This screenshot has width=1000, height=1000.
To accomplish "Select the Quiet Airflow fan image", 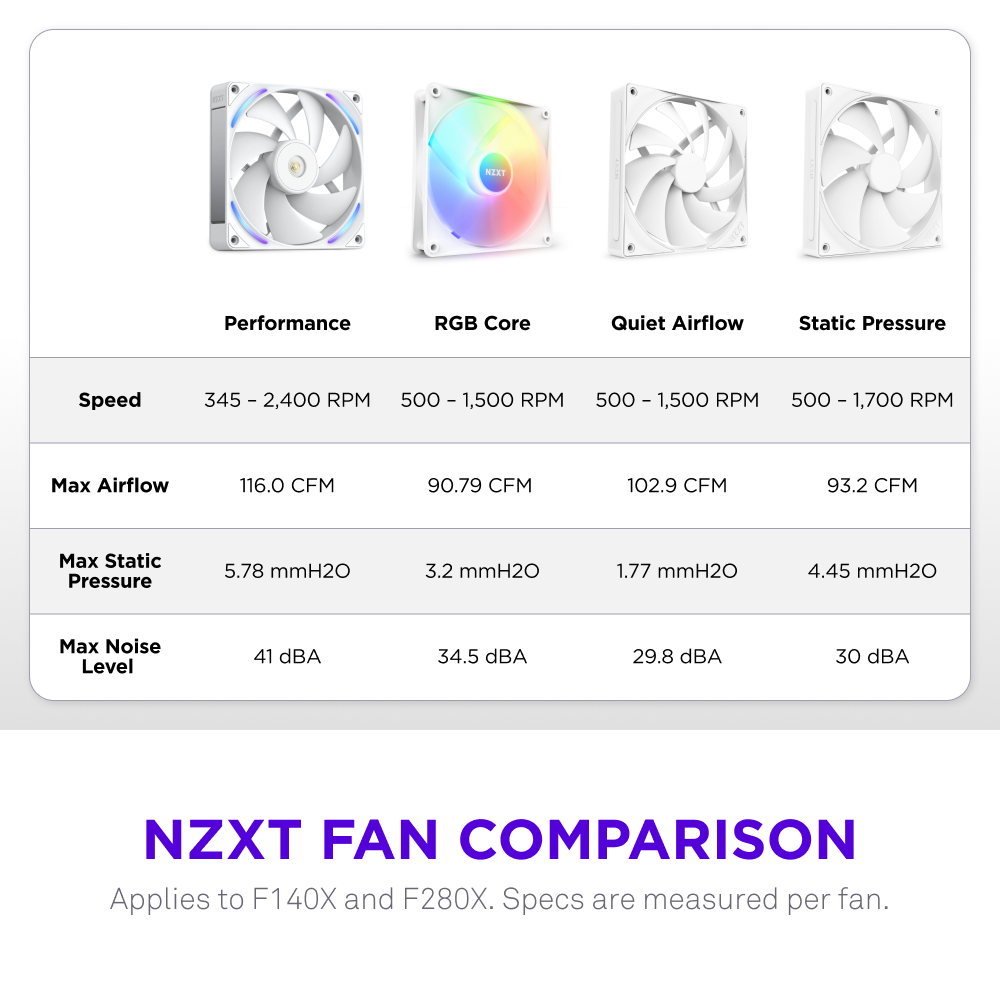I will [x=678, y=172].
